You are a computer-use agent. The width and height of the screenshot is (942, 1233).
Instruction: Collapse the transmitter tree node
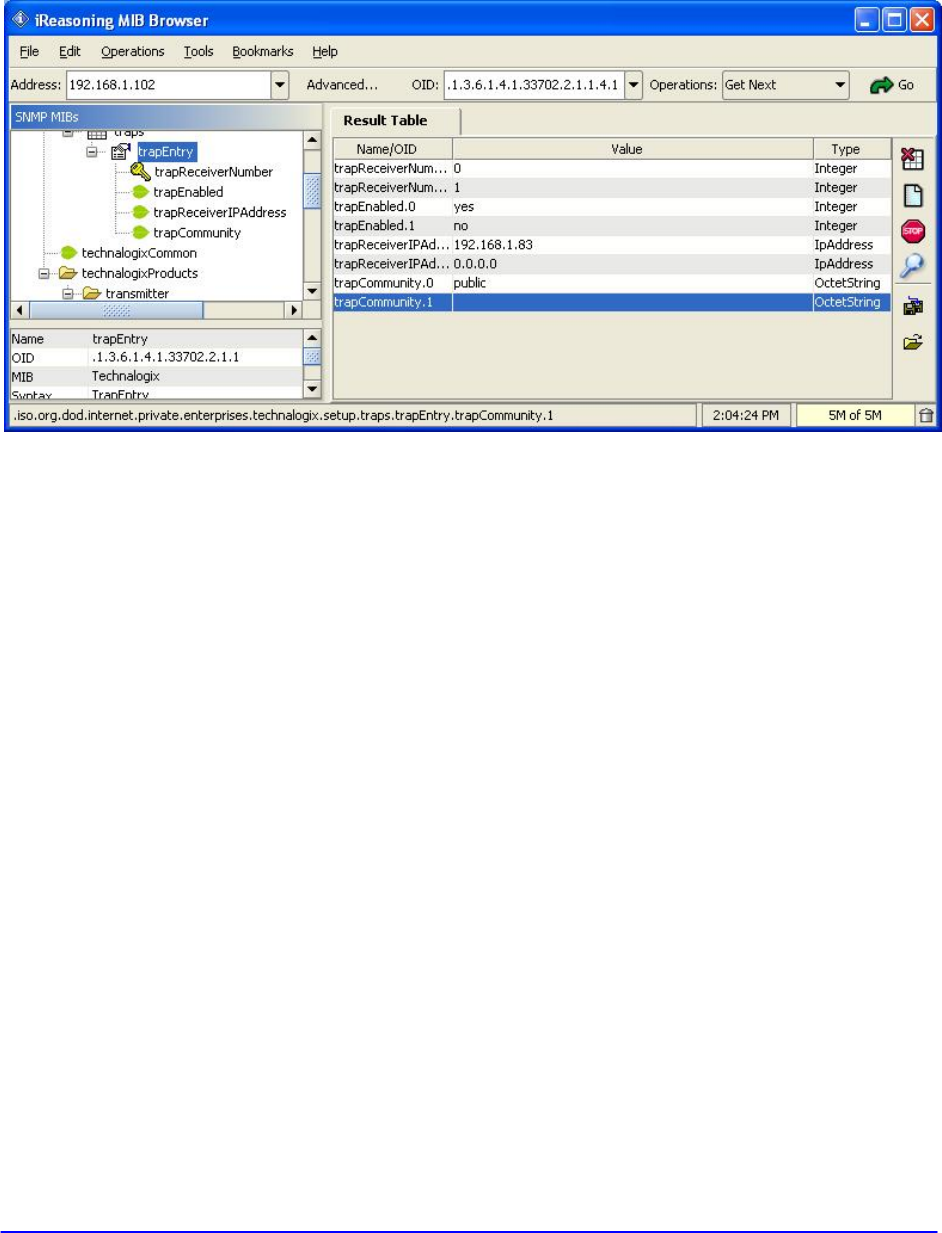tap(68, 293)
